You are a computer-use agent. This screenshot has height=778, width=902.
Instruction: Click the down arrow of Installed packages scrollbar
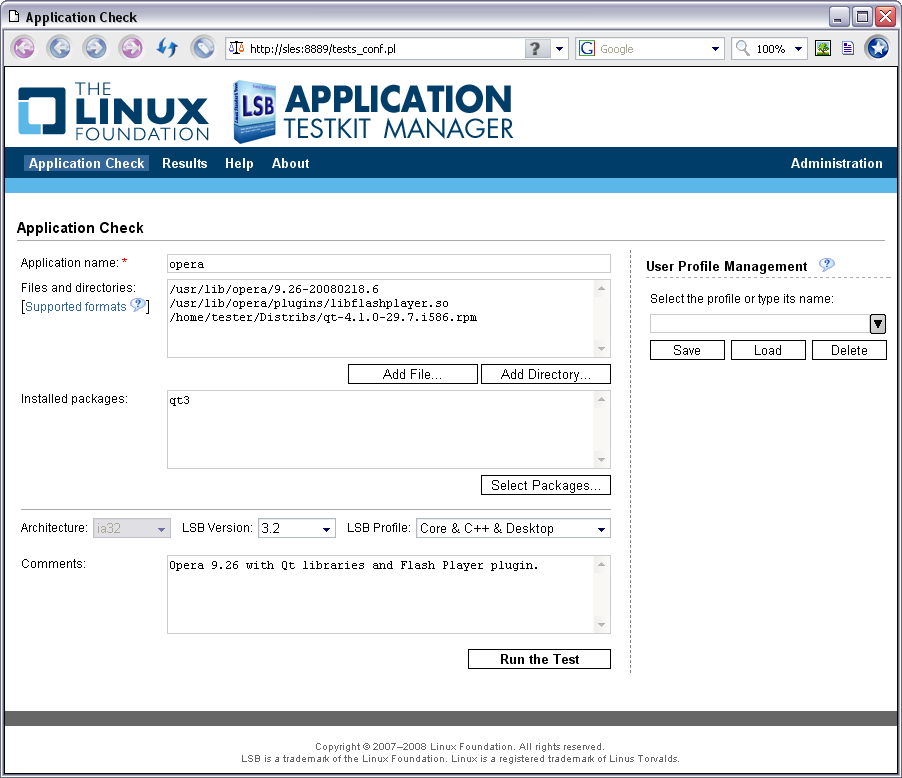pos(601,460)
